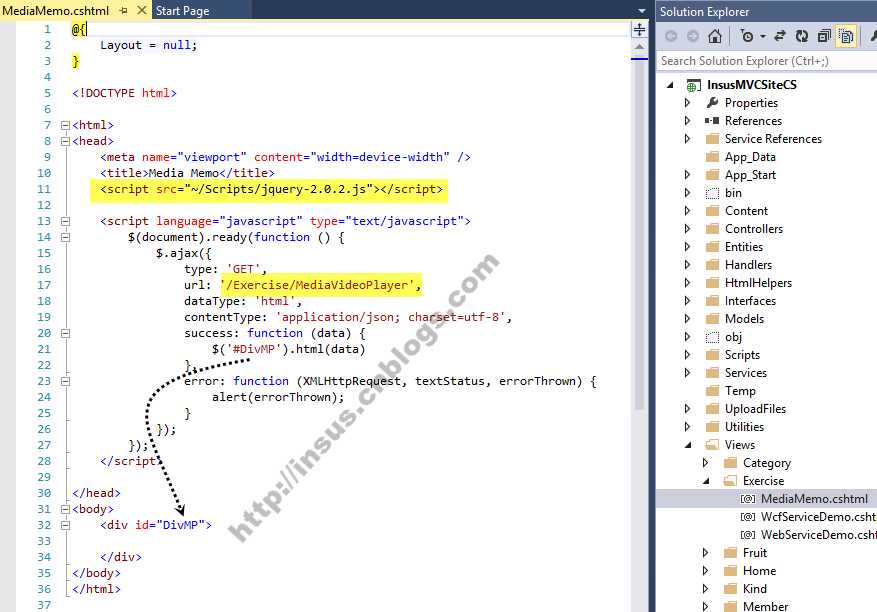
Task: Click the editor scroll up arrow
Action: click(639, 46)
